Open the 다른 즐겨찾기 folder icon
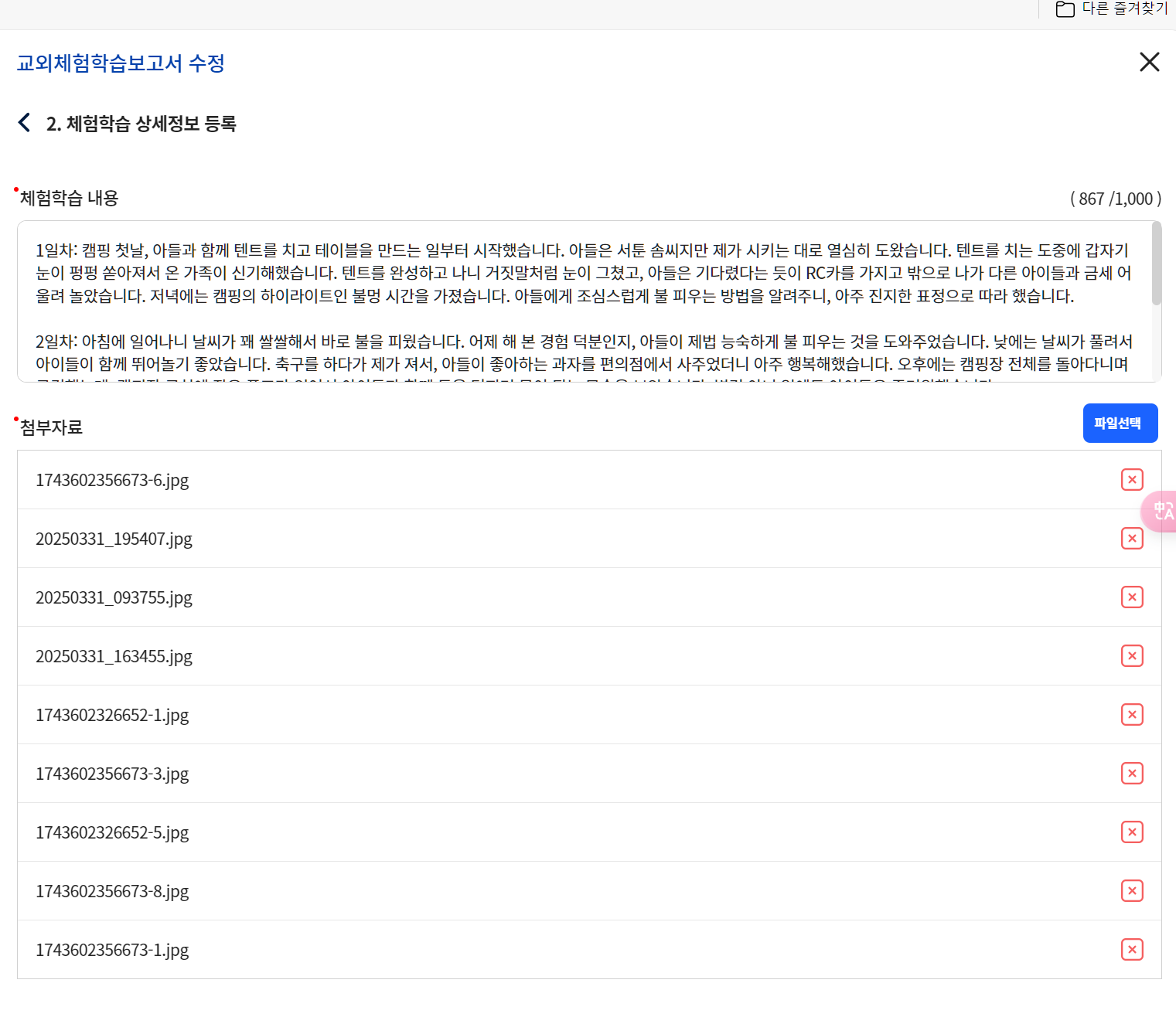The image size is (1176, 1024). click(x=1065, y=9)
